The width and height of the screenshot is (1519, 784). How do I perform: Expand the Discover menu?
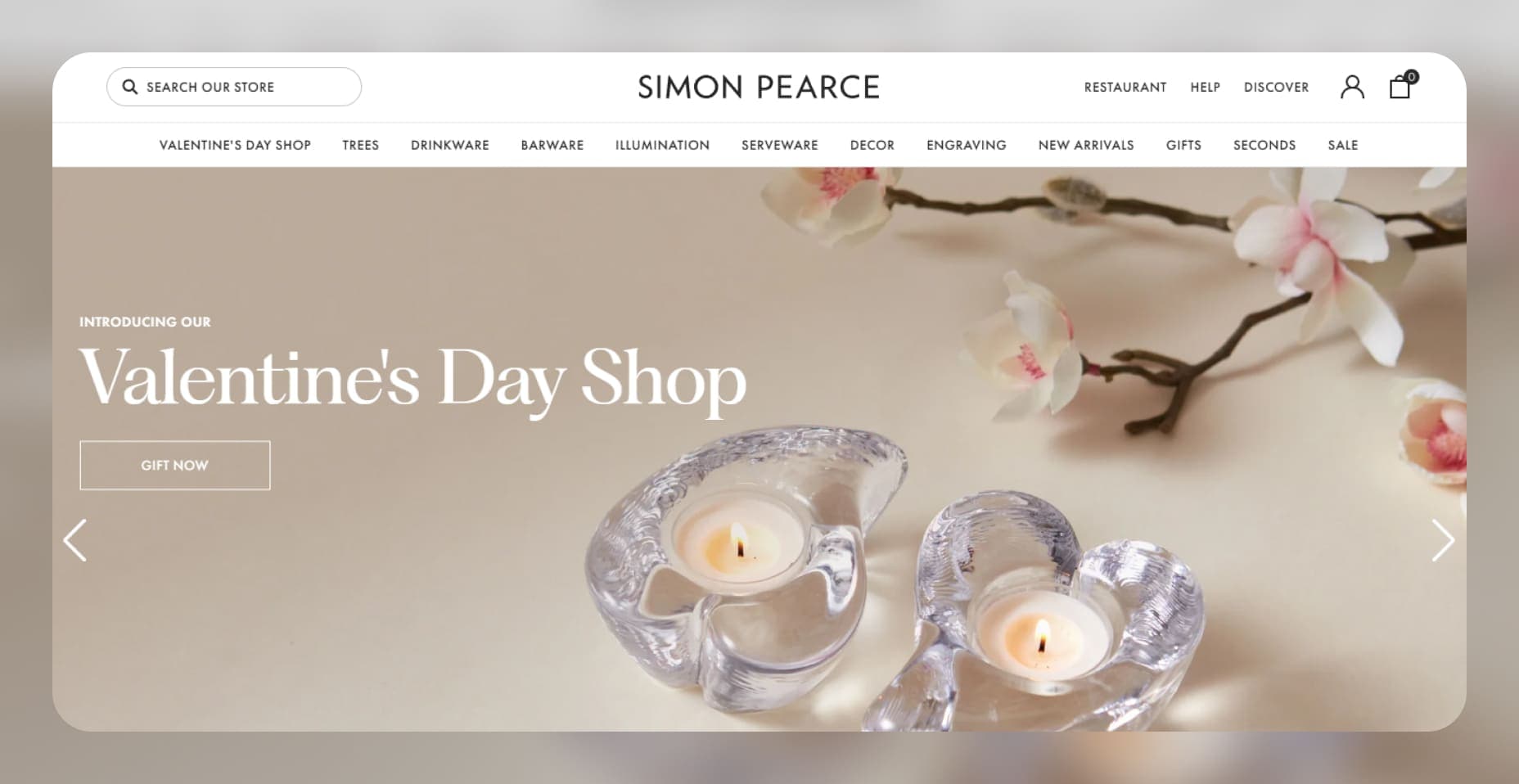tap(1276, 87)
